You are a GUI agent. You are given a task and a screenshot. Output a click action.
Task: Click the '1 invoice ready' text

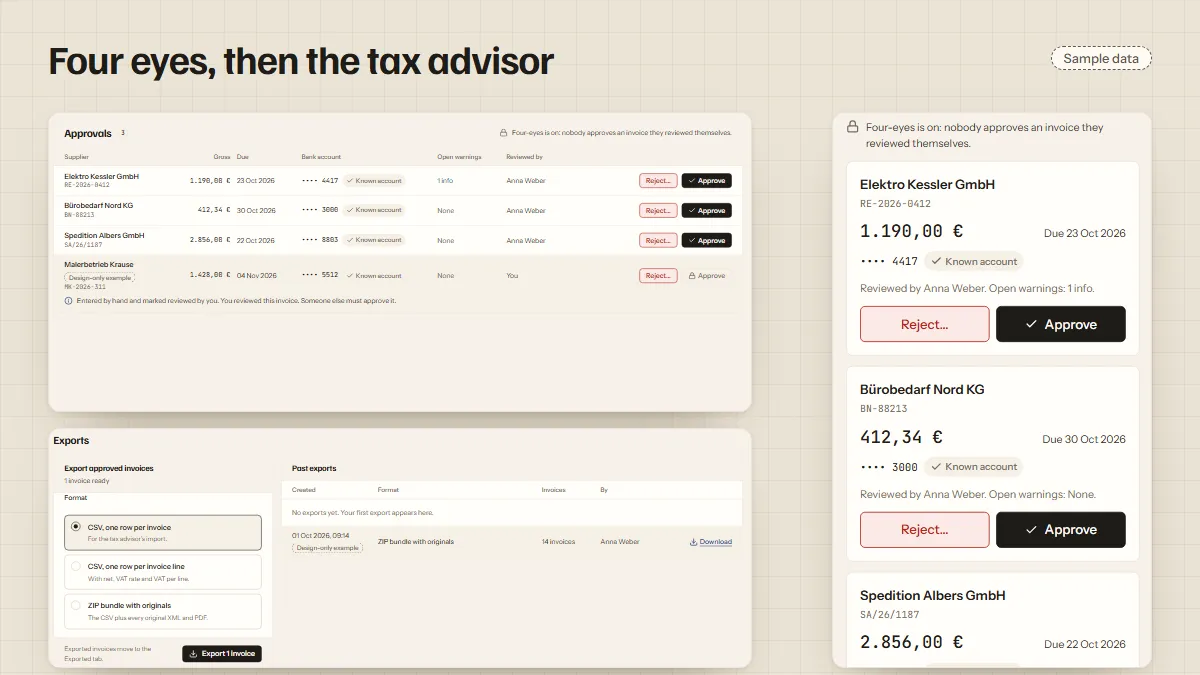click(x=85, y=481)
